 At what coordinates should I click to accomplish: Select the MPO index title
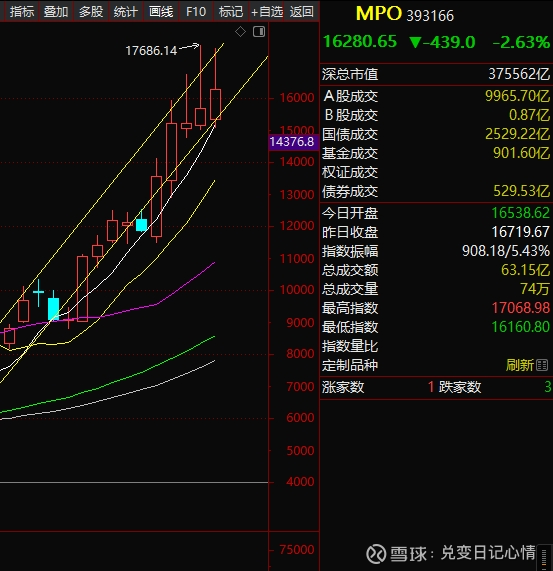pyautogui.click(x=379, y=14)
